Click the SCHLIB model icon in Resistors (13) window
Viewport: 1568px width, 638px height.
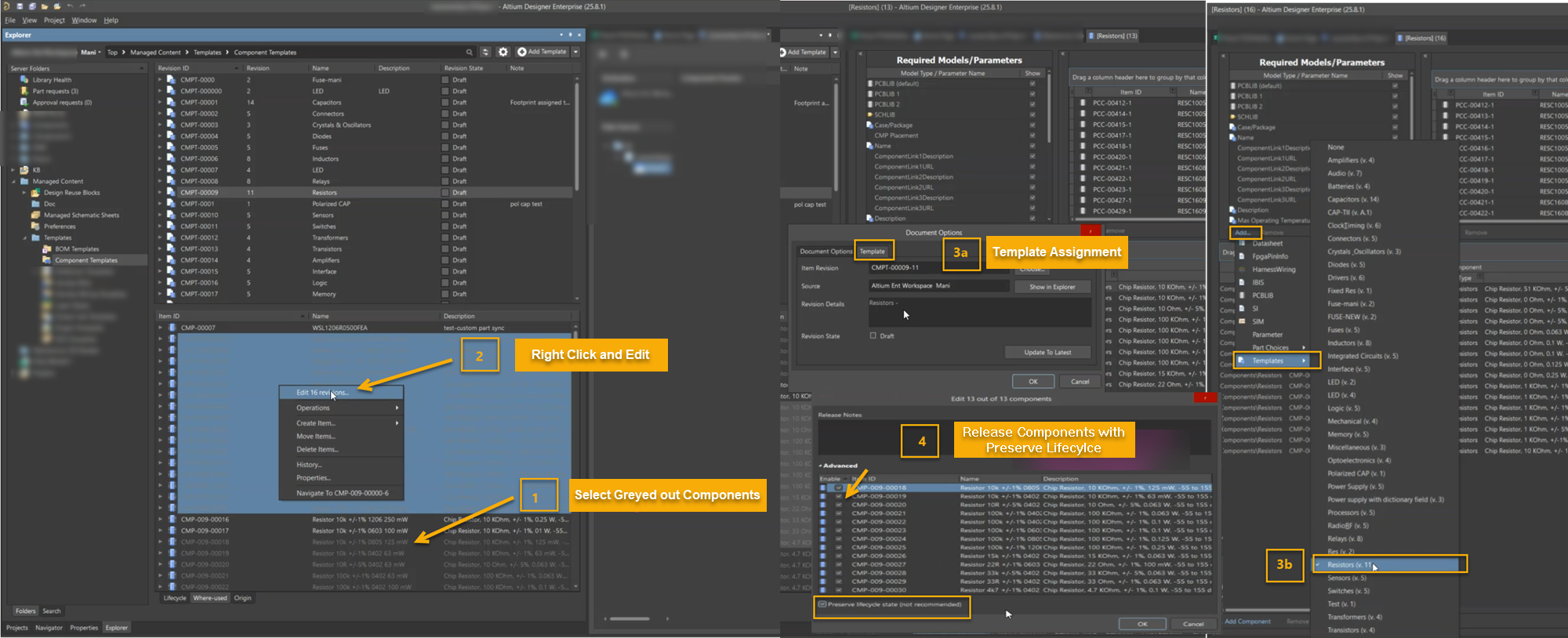[x=870, y=114]
